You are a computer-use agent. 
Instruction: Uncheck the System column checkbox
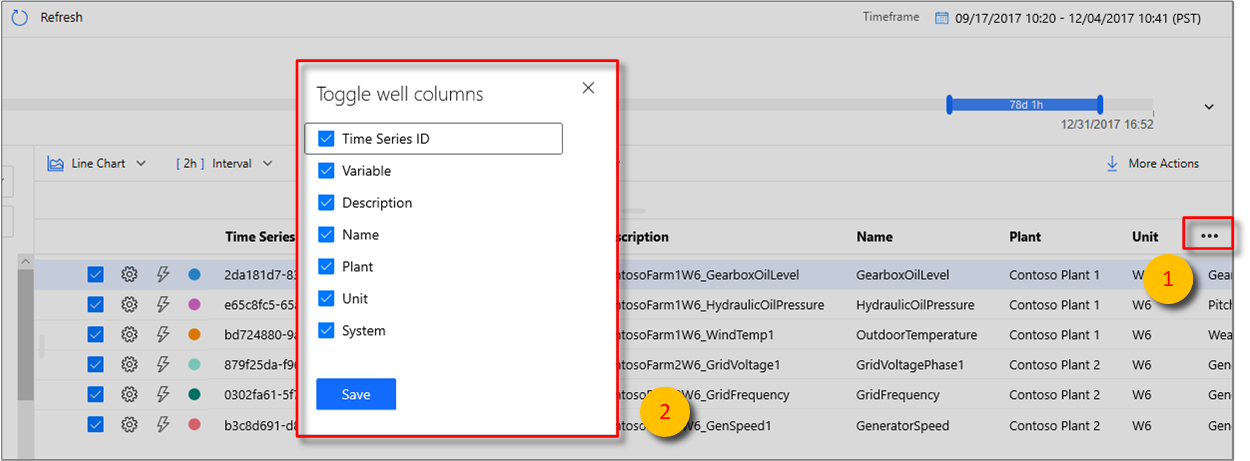[x=325, y=331]
